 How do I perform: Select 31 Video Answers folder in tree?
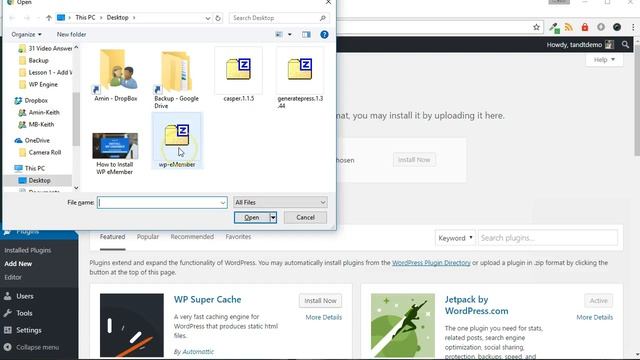(x=45, y=48)
